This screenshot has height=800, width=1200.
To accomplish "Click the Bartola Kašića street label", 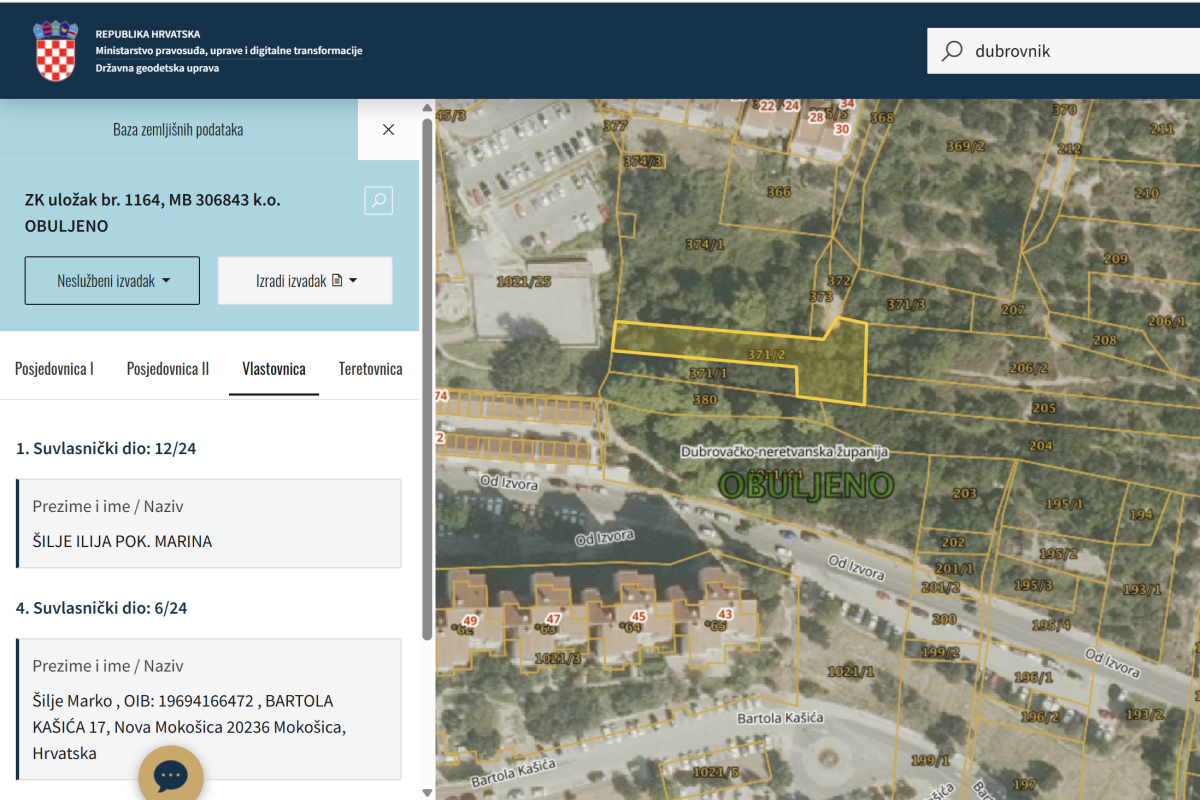I will pyautogui.click(x=779, y=718).
